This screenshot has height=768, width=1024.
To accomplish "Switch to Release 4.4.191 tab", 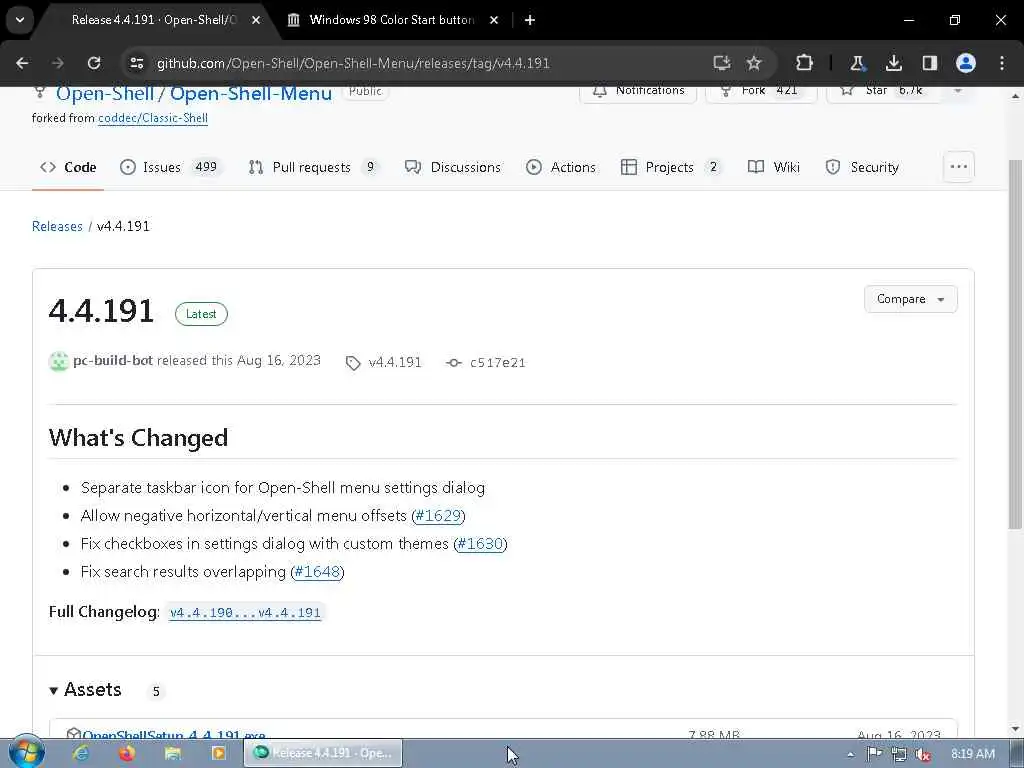I will 152,20.
